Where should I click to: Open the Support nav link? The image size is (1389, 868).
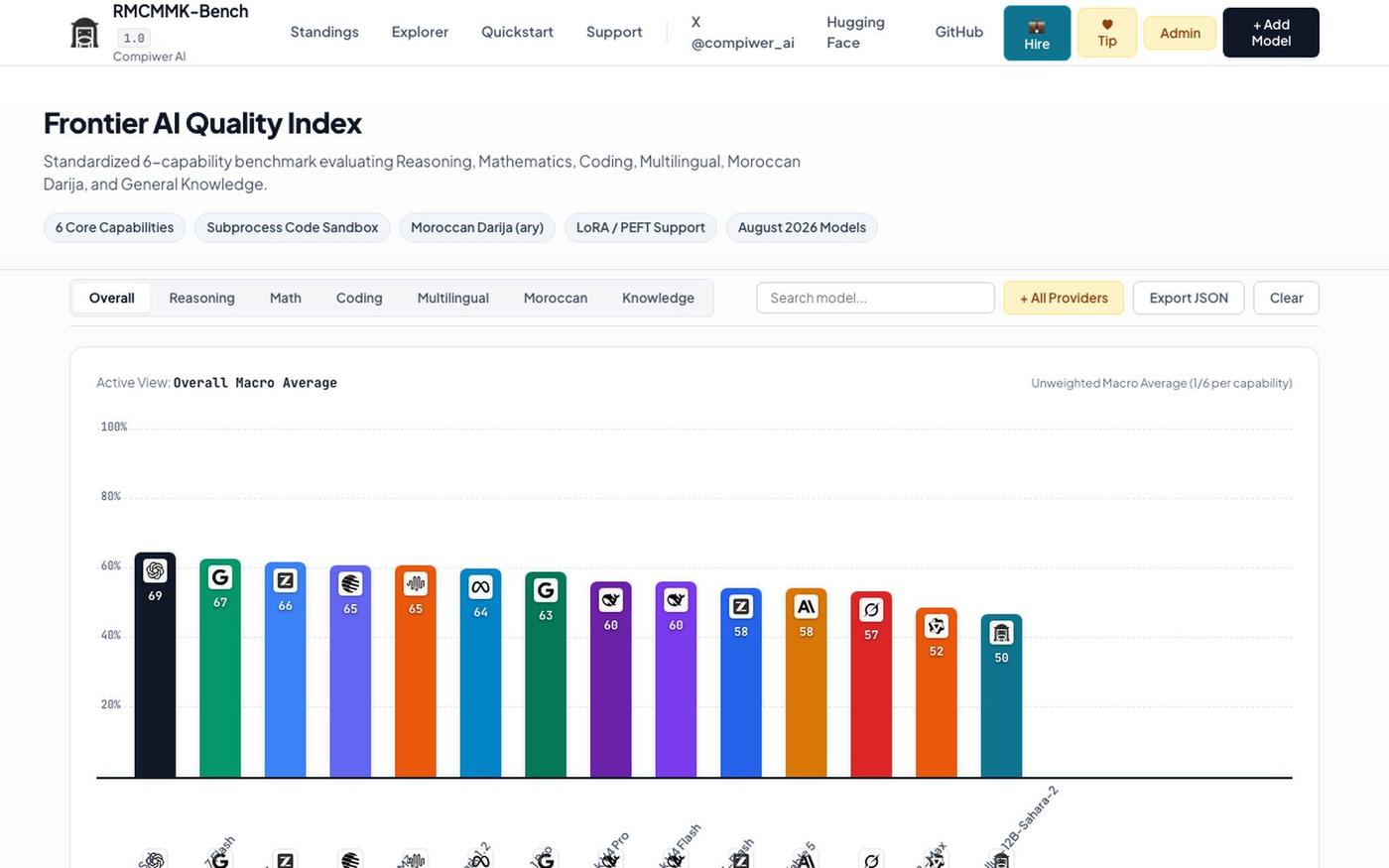[x=614, y=32]
